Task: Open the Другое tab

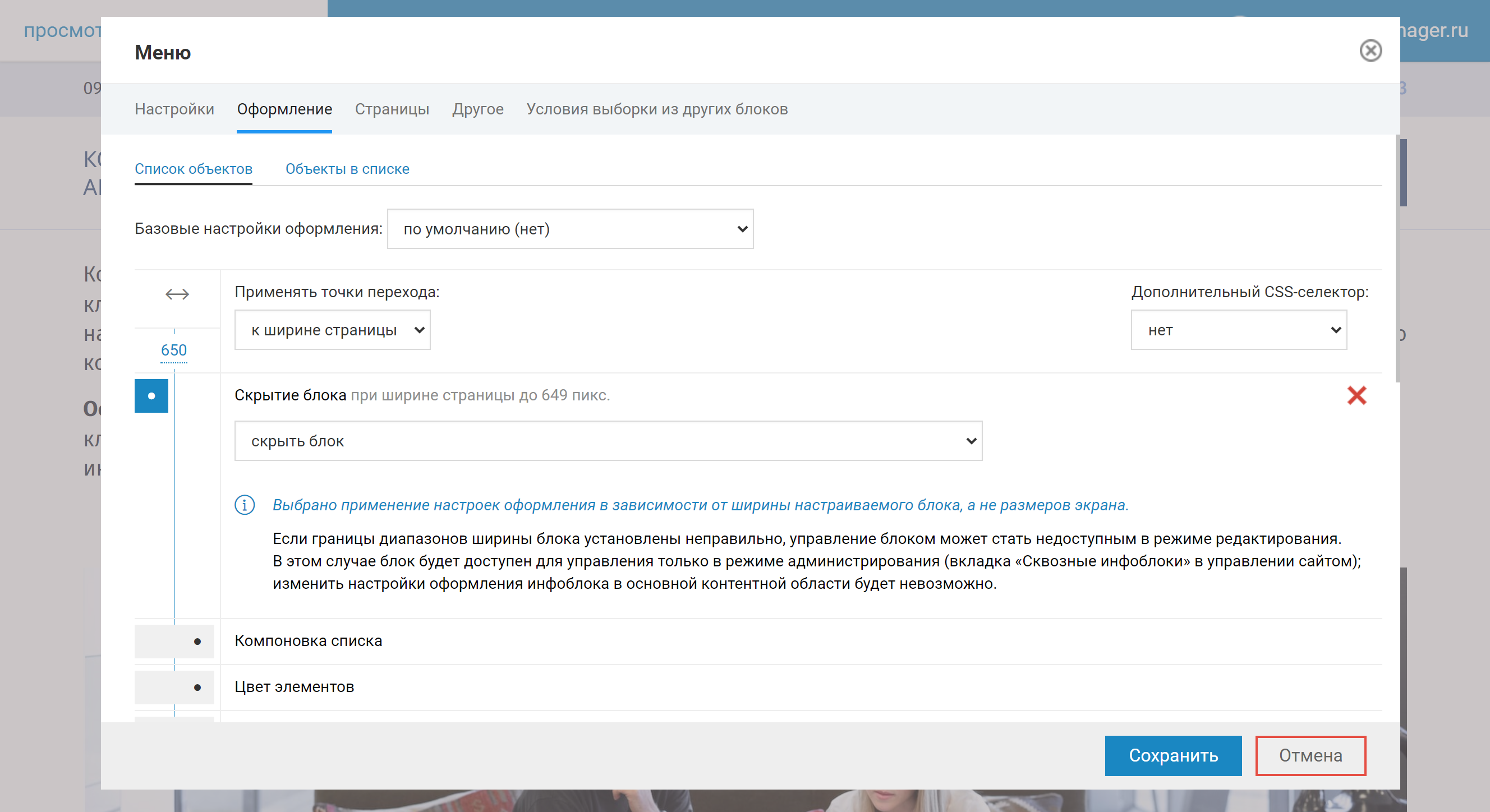Action: click(477, 109)
